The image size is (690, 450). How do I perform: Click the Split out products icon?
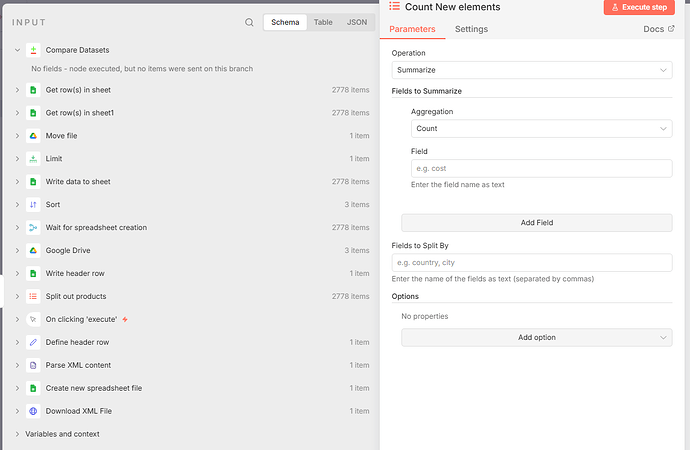(x=33, y=297)
